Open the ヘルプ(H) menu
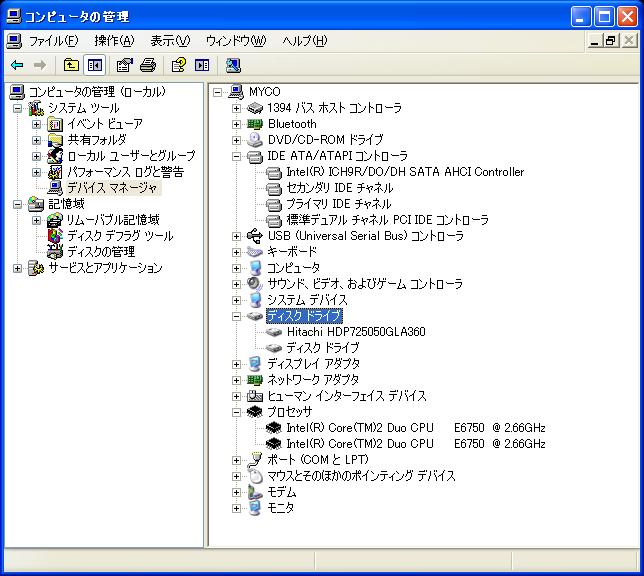The image size is (644, 576). click(305, 41)
